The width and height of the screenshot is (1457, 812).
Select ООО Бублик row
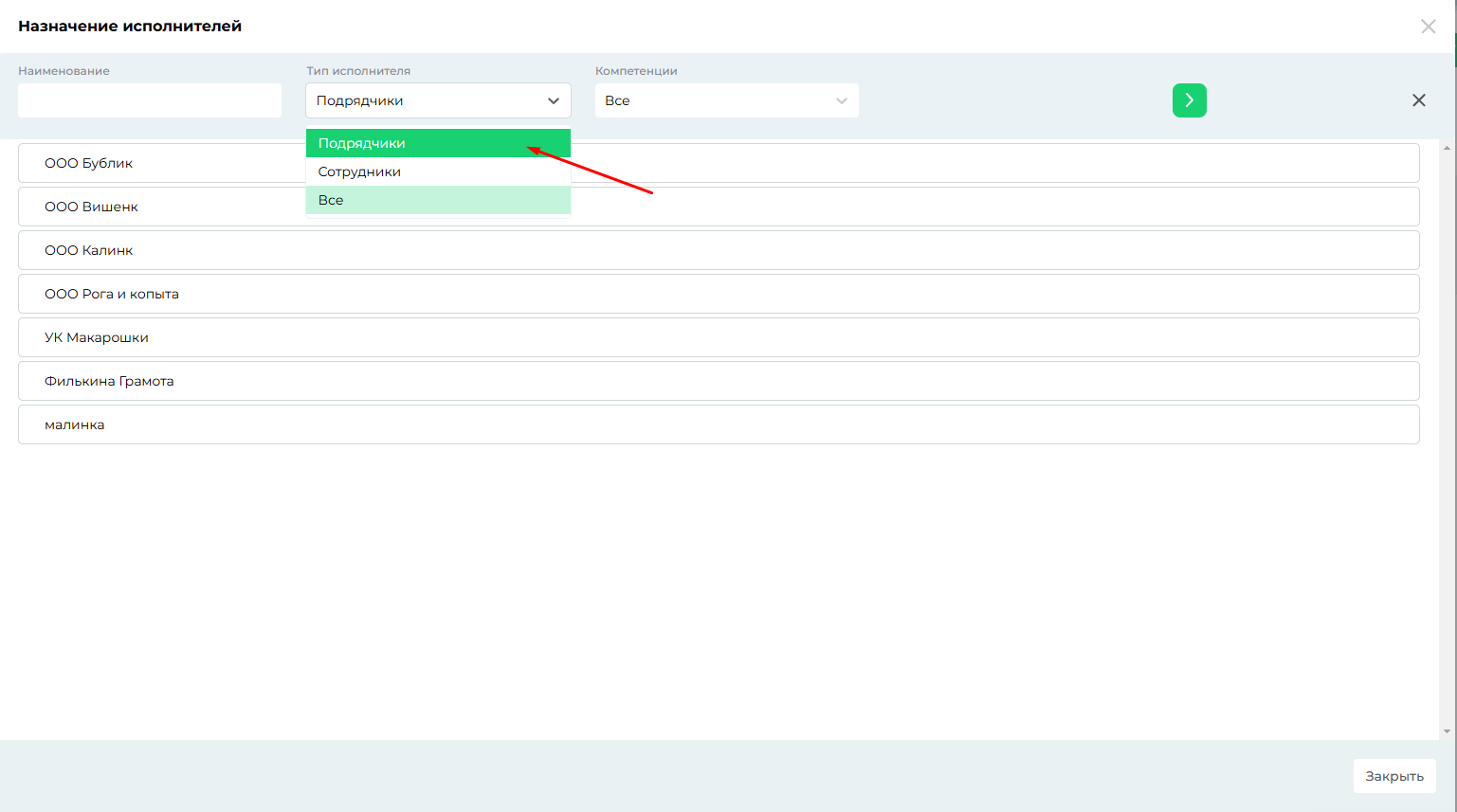tap(719, 163)
